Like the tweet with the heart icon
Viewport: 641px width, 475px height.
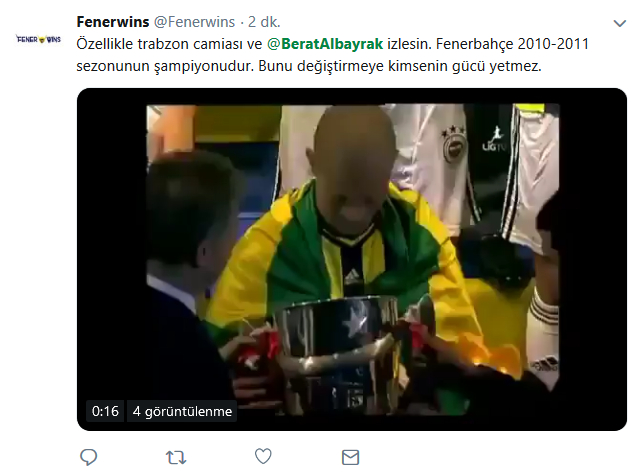tap(263, 457)
